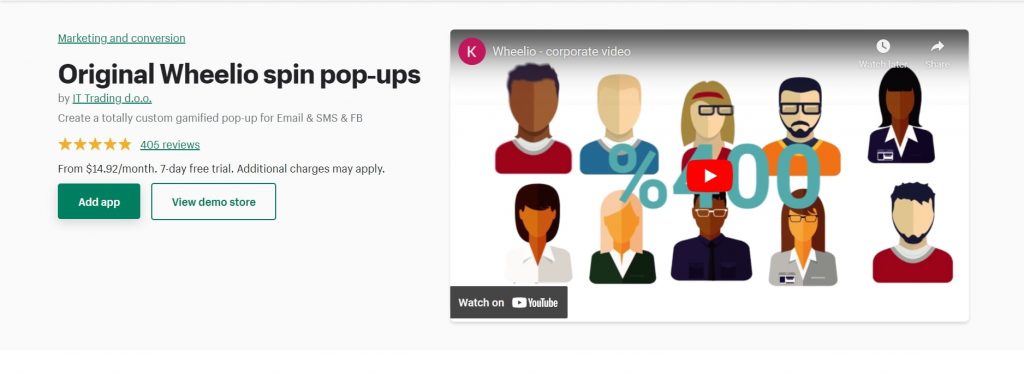1024x373 pixels.
Task: Click the bearded avatar with glasses in orange shirt
Action: (801, 125)
